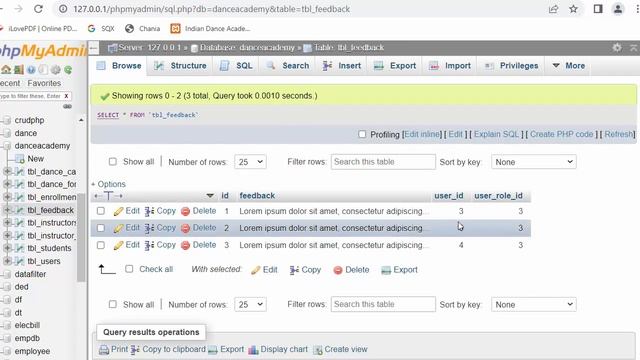The height and width of the screenshot is (360, 640).
Task: Open lower Sort by key dropdown
Action: click(533, 304)
